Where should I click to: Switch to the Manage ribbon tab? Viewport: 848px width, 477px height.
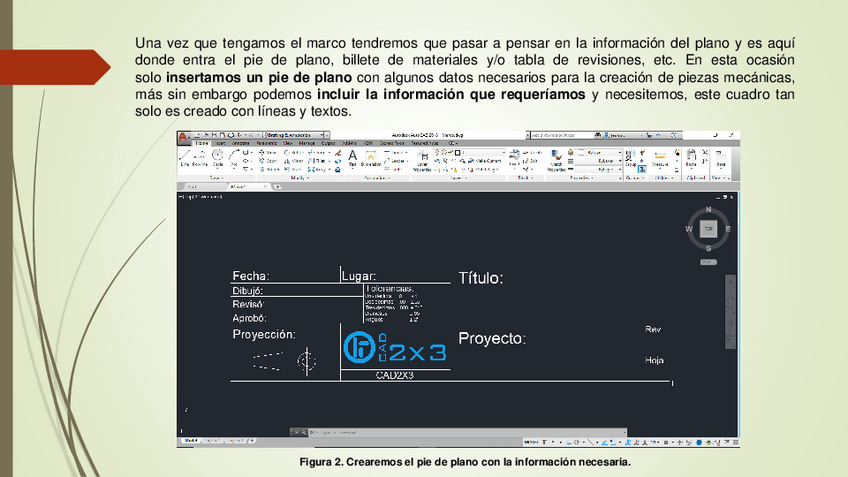click(x=307, y=143)
